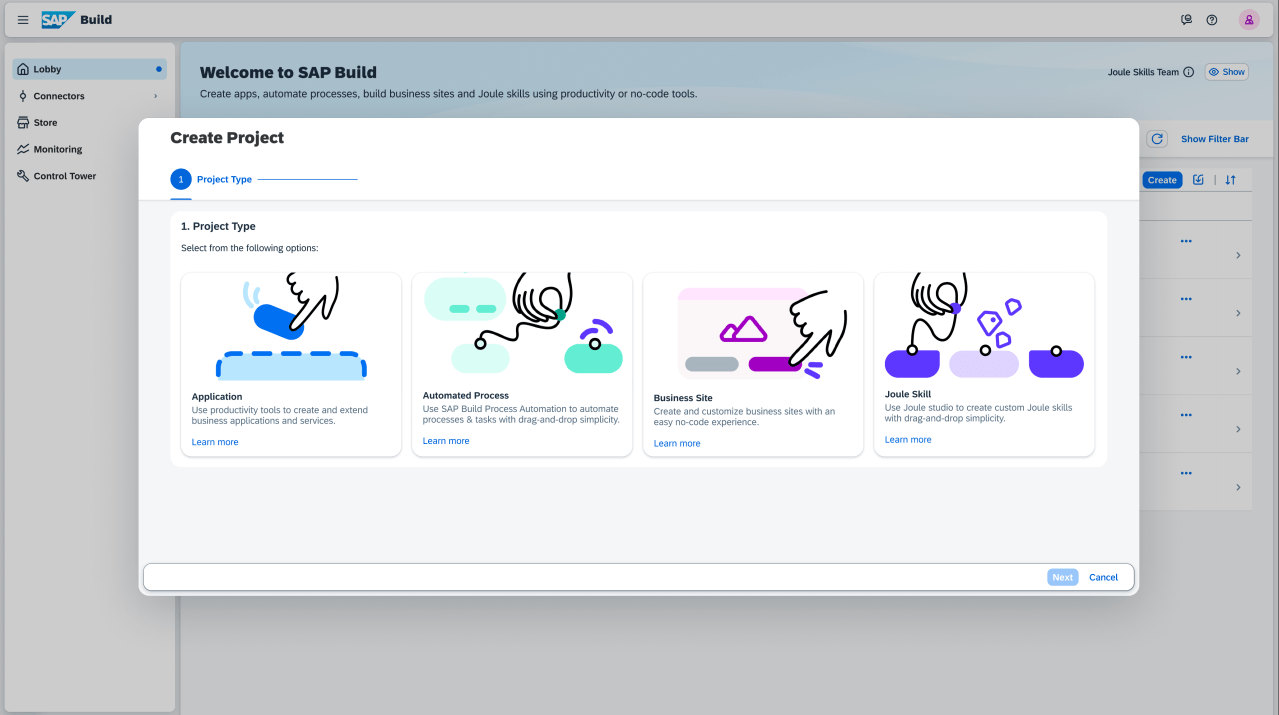
Task: Select the Application project card
Action: [291, 365]
